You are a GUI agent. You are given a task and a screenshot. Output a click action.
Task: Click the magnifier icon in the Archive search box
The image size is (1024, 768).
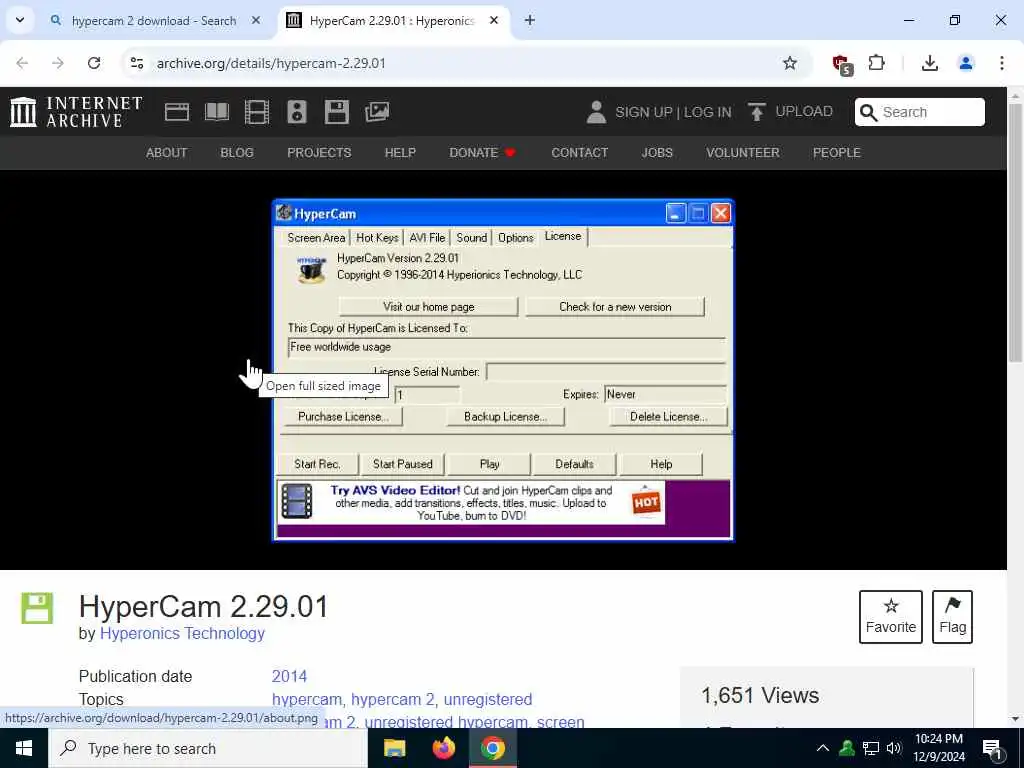(869, 112)
